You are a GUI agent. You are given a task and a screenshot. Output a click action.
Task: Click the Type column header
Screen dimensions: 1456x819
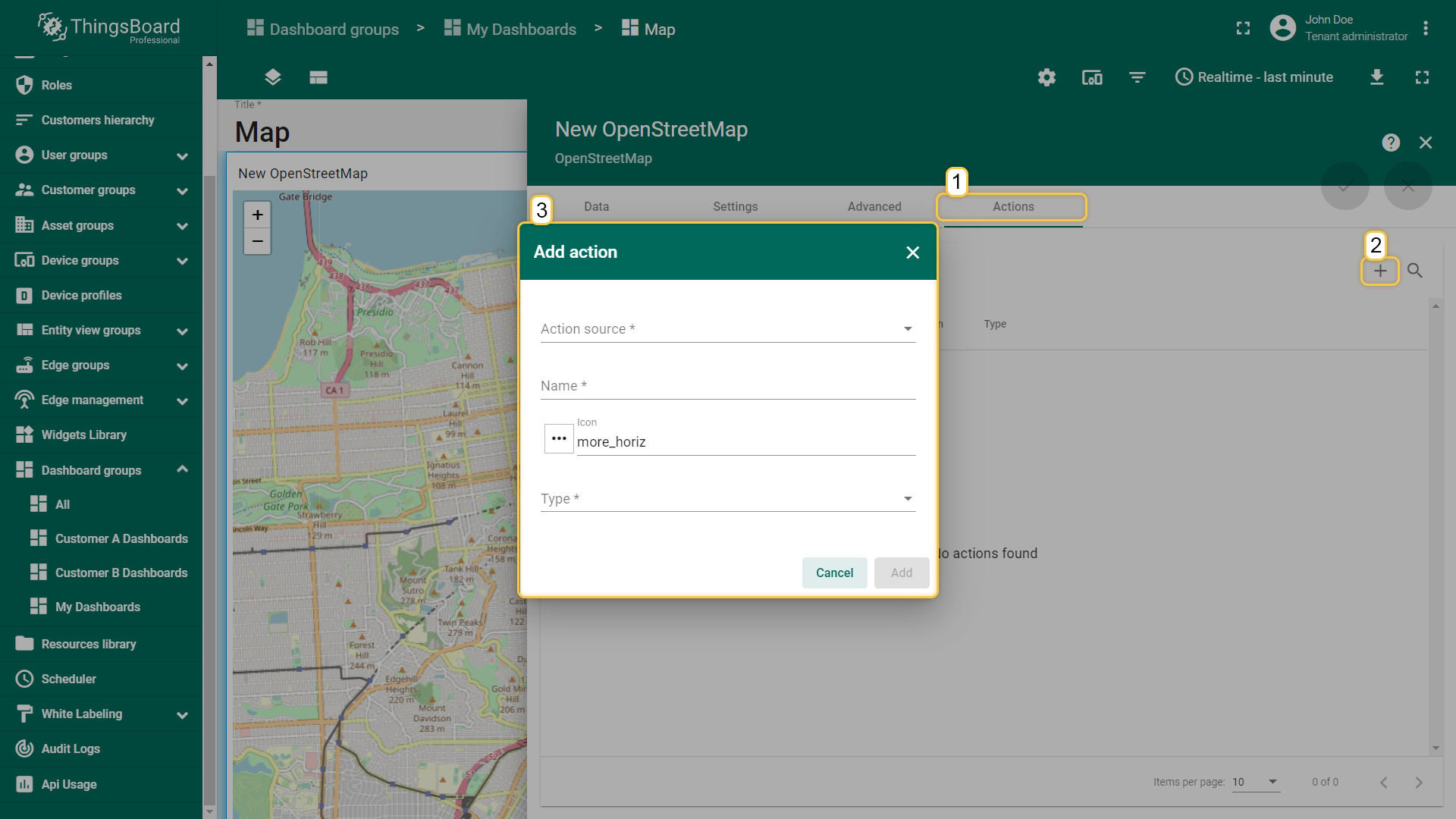coord(995,324)
